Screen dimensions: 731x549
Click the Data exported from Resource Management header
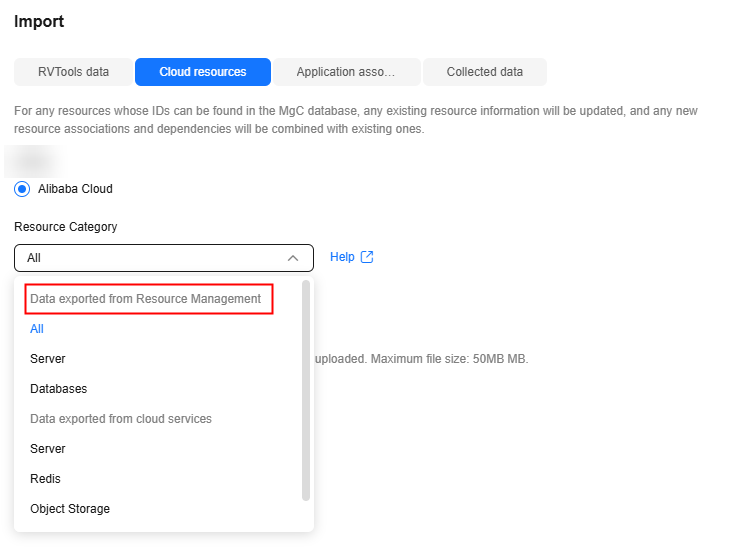click(145, 299)
